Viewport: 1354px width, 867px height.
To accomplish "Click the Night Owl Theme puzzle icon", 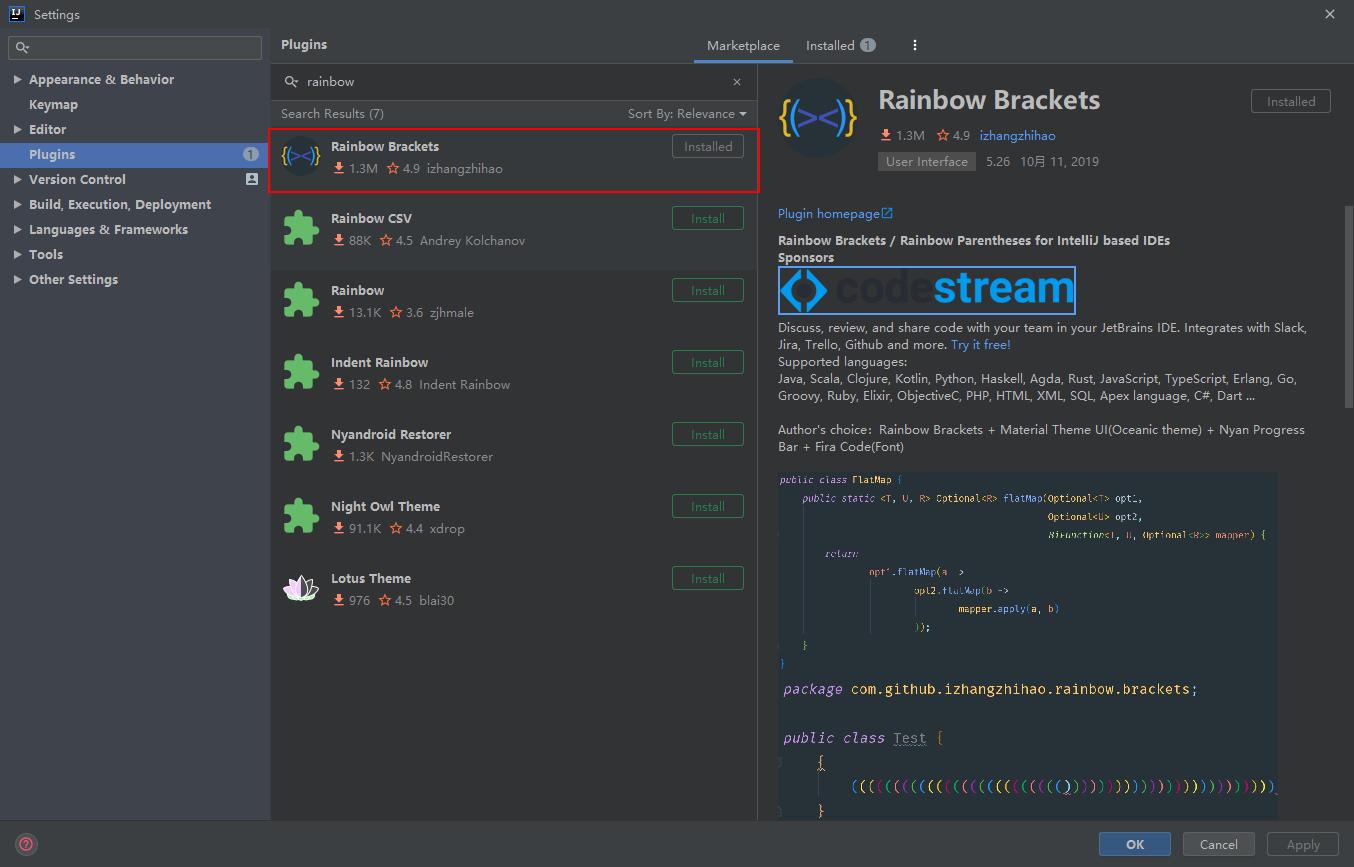I will [300, 517].
